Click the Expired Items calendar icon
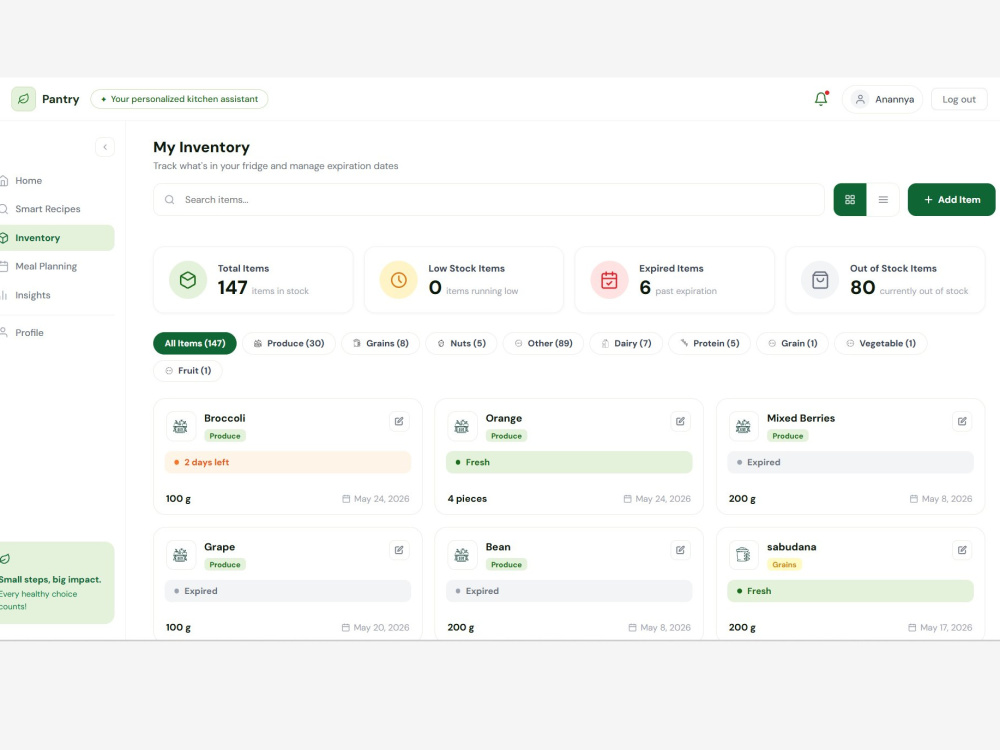Screen dimensions: 1000x750 [609, 280]
